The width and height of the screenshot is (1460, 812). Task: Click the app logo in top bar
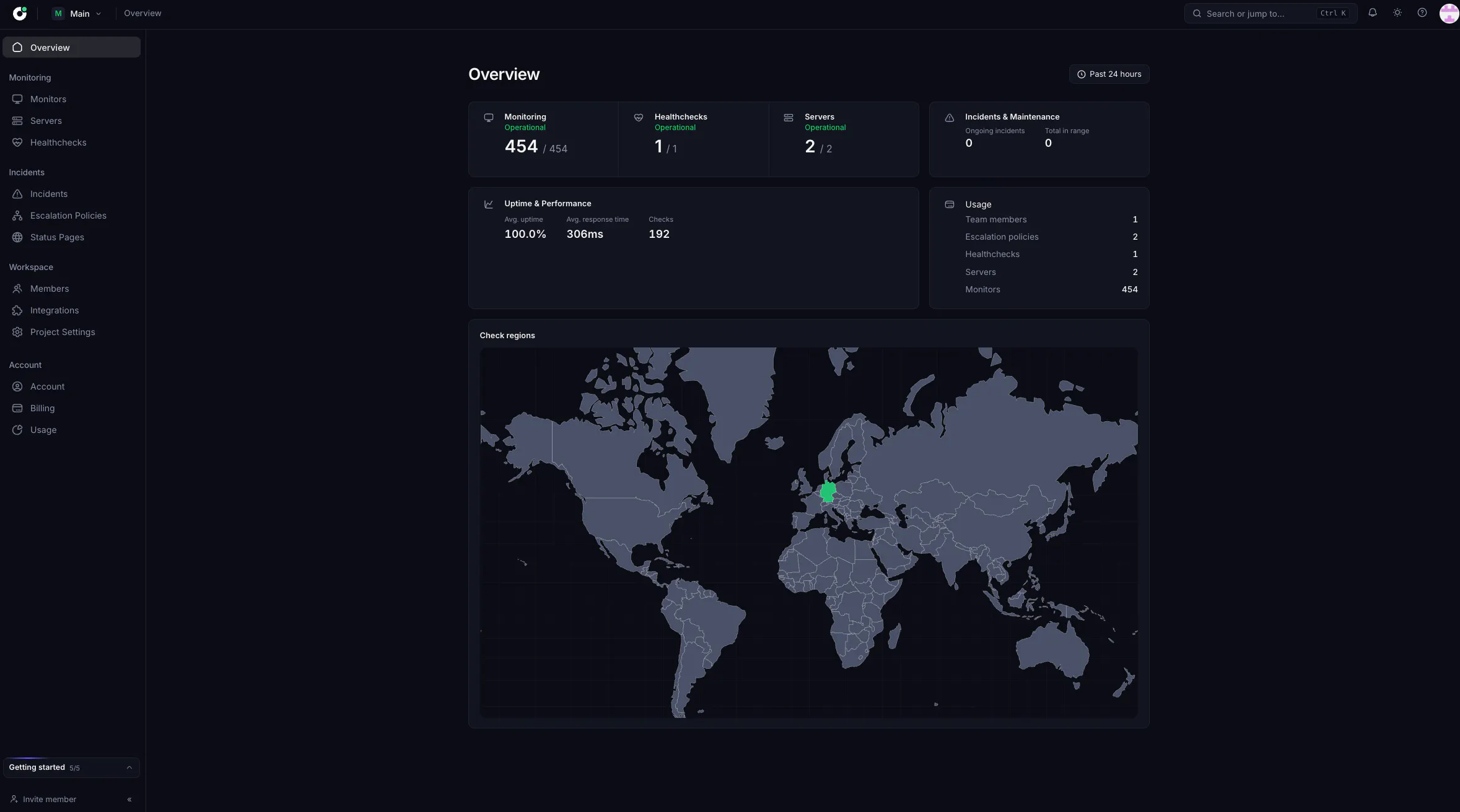pos(20,13)
